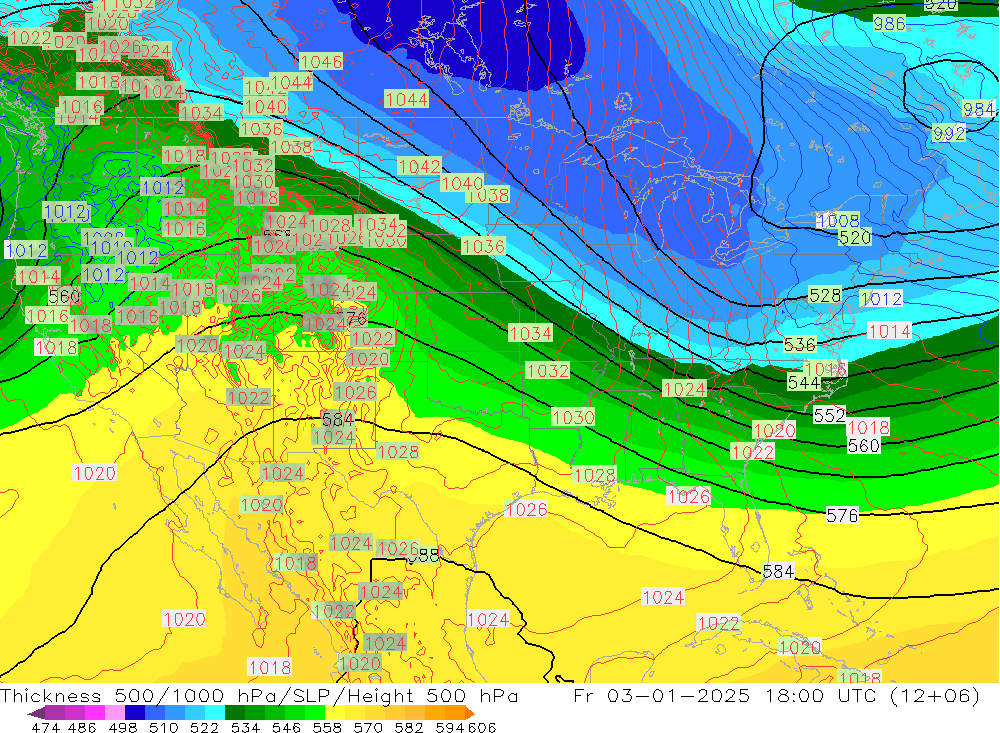Viewport: 1000px width, 733px height.
Task: Click the 544 height contour label
Action: [x=804, y=382]
